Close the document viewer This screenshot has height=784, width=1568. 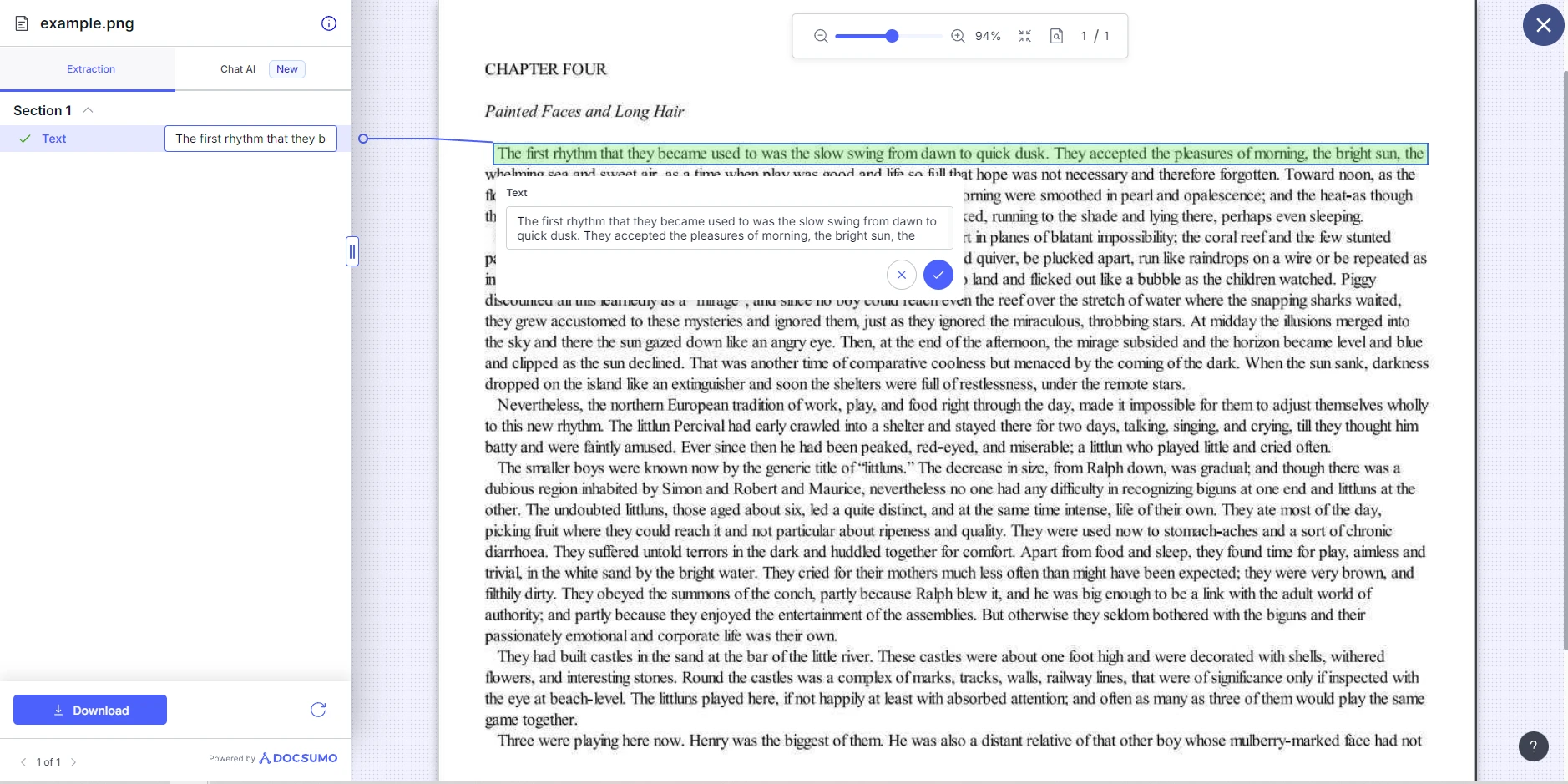[1543, 25]
